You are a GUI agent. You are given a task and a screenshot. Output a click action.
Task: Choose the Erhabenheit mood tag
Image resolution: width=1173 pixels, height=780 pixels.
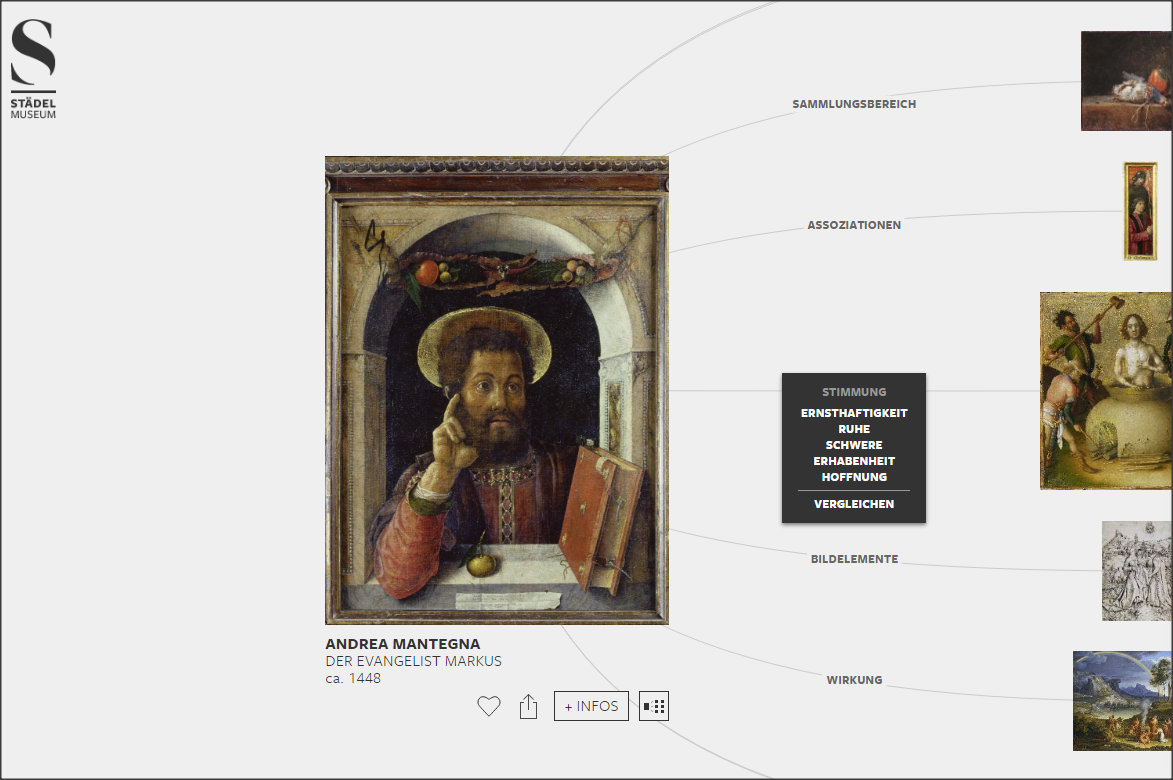click(854, 461)
